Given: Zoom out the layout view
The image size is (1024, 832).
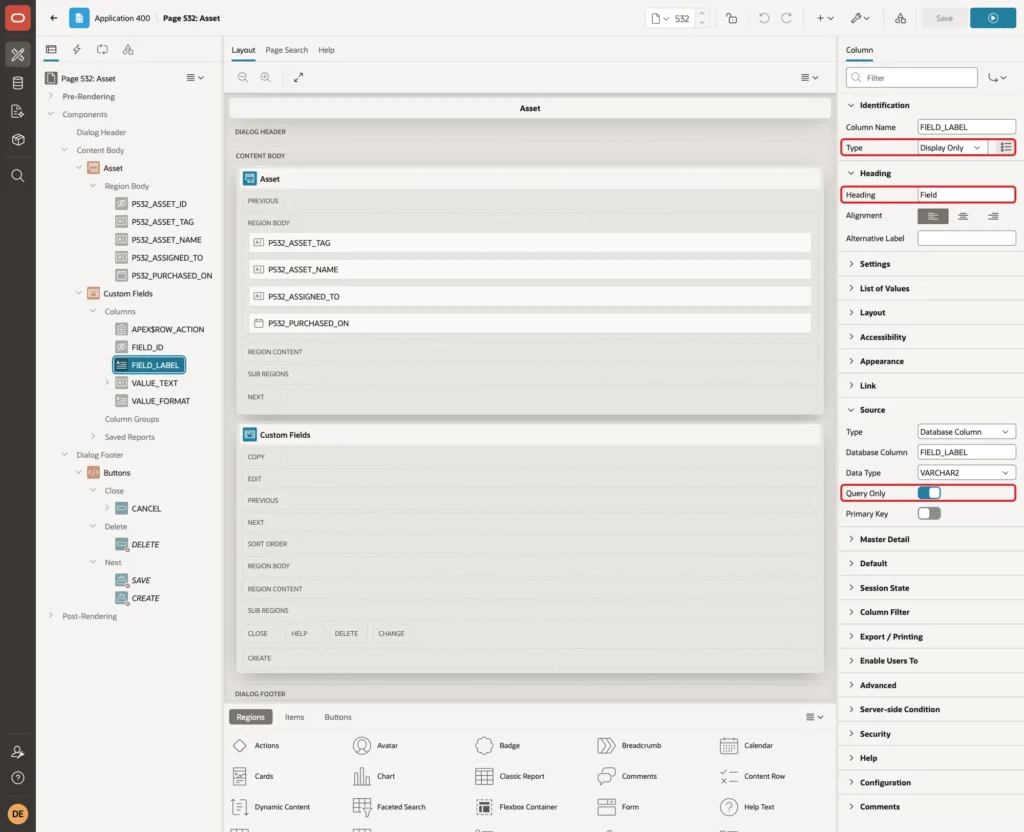Looking at the screenshot, I should (243, 77).
